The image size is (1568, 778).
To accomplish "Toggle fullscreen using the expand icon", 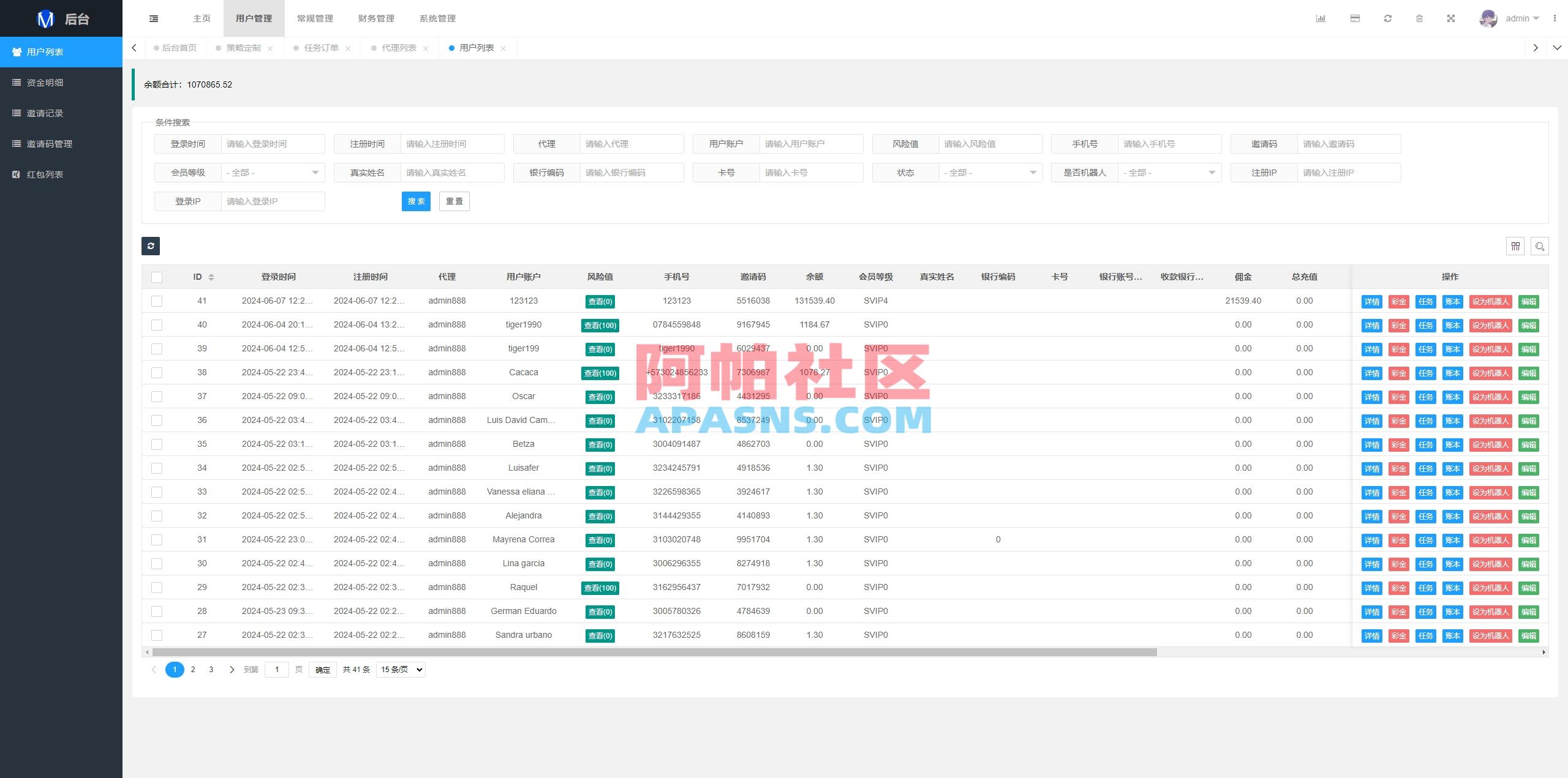I will [1452, 18].
